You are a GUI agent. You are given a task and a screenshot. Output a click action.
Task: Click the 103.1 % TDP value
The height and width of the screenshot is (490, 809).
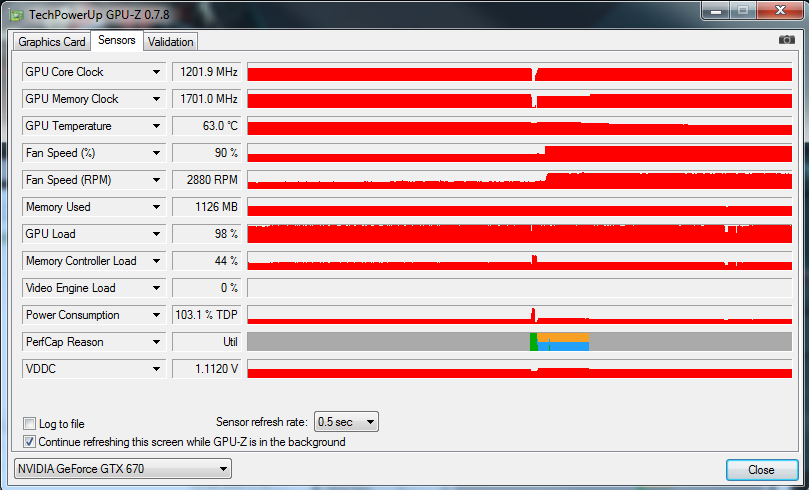(206, 315)
